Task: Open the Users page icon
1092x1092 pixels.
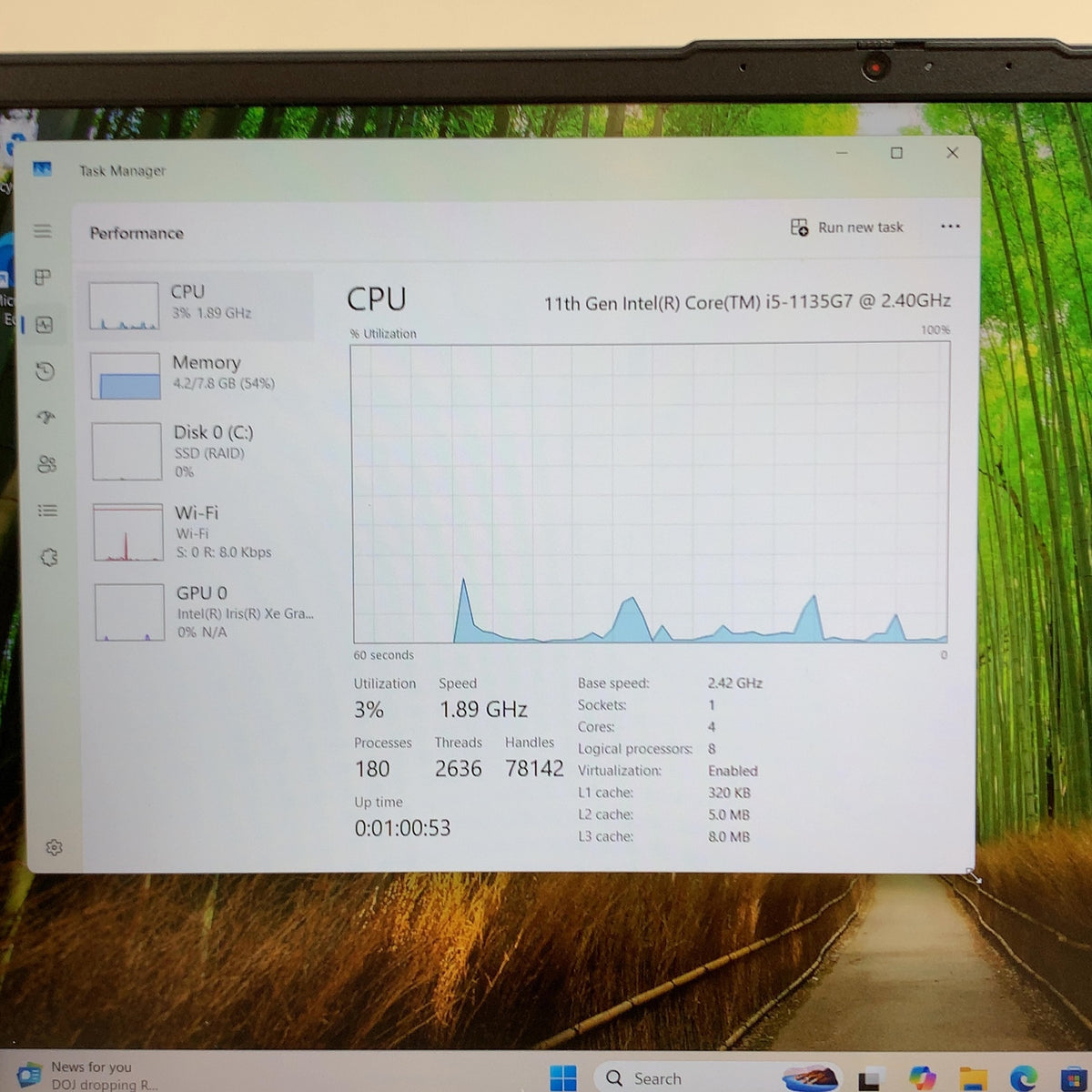Action: point(46,464)
